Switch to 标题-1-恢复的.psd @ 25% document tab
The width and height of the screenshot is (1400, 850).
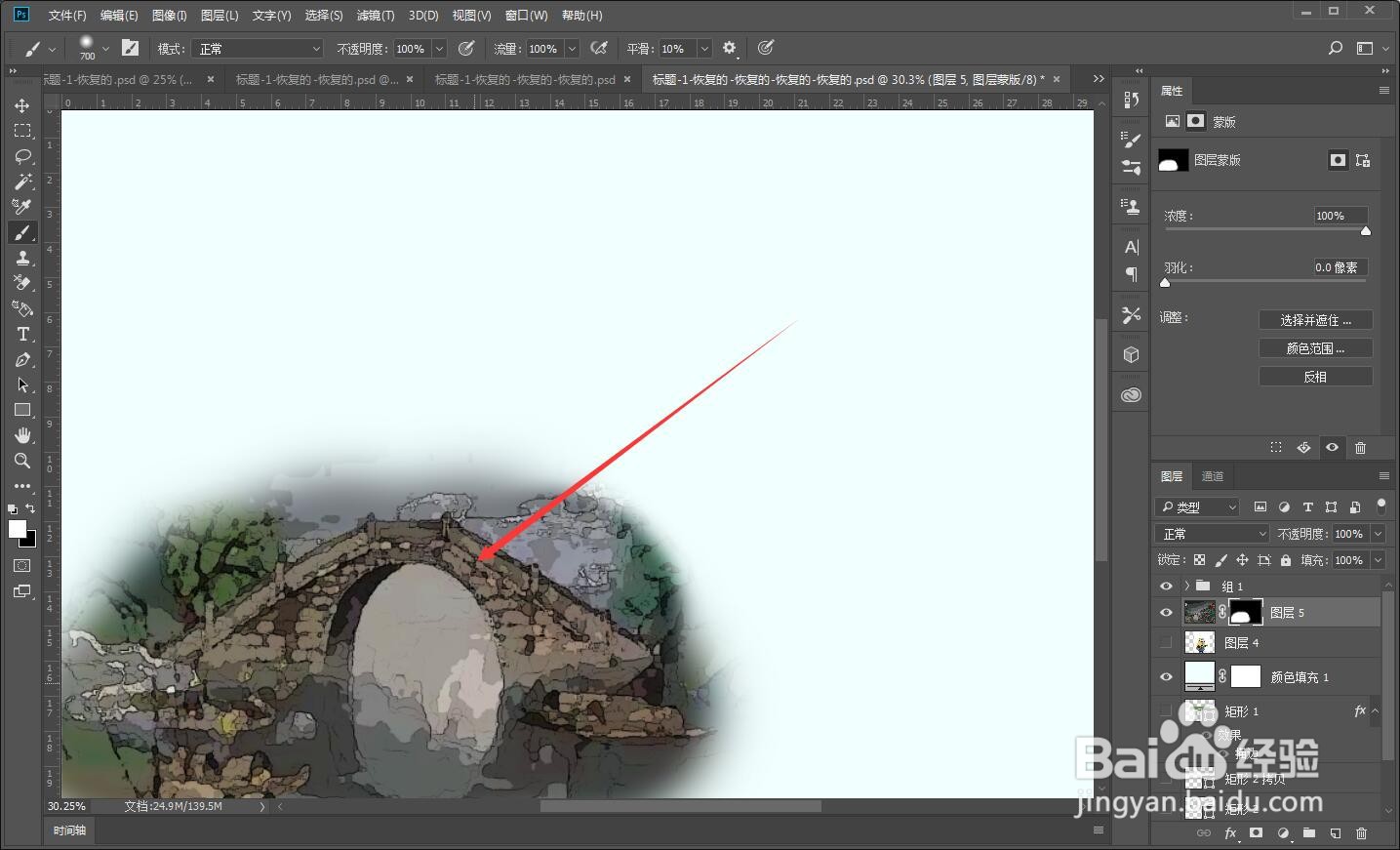point(118,80)
